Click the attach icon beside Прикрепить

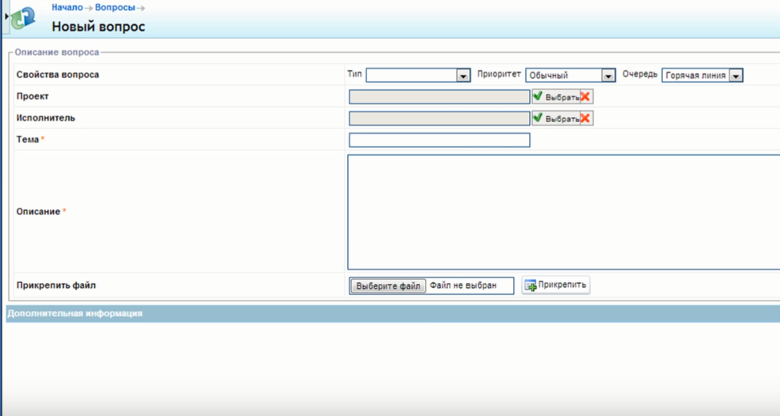531,285
